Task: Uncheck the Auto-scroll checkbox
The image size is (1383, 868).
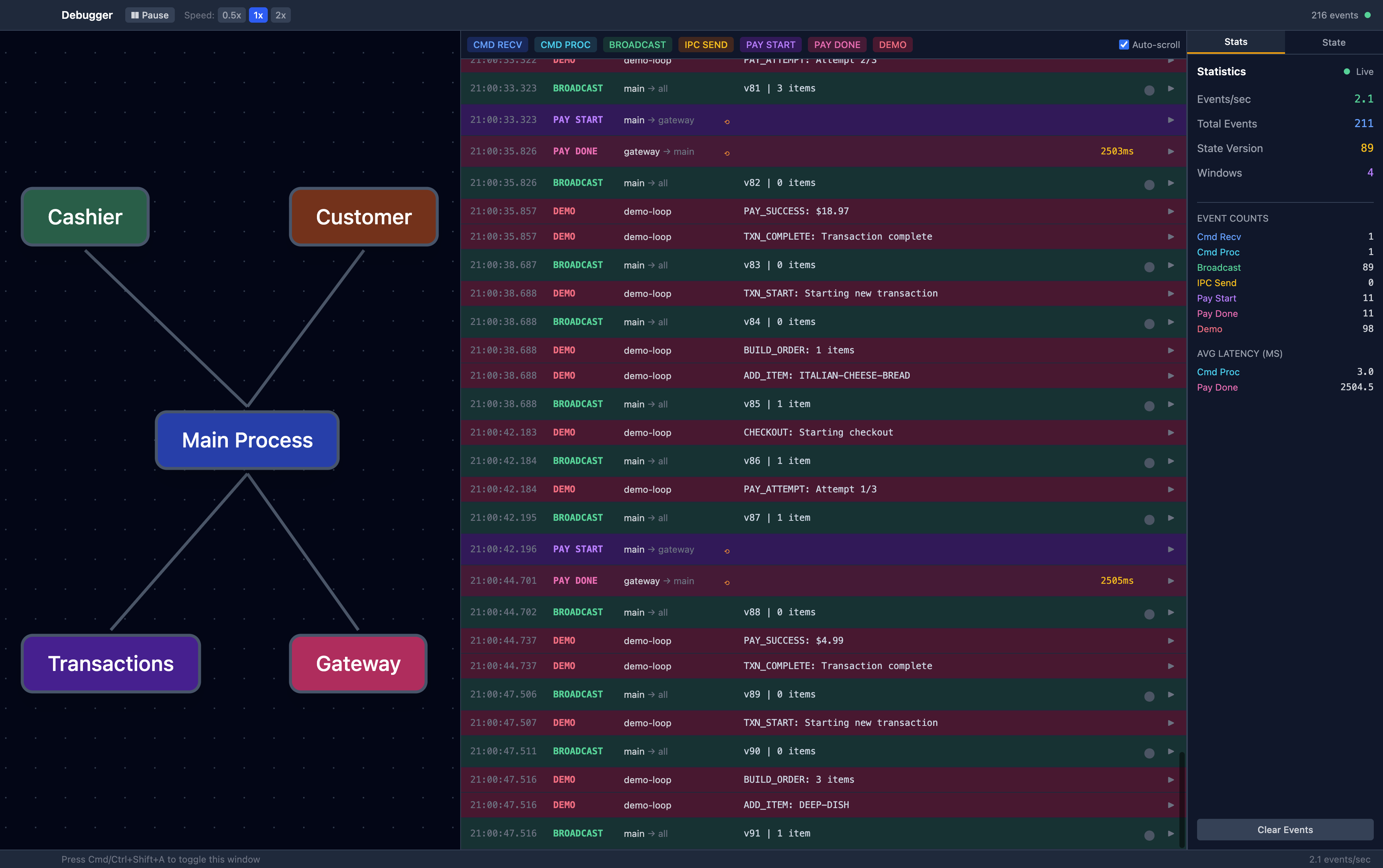Action: click(1124, 45)
